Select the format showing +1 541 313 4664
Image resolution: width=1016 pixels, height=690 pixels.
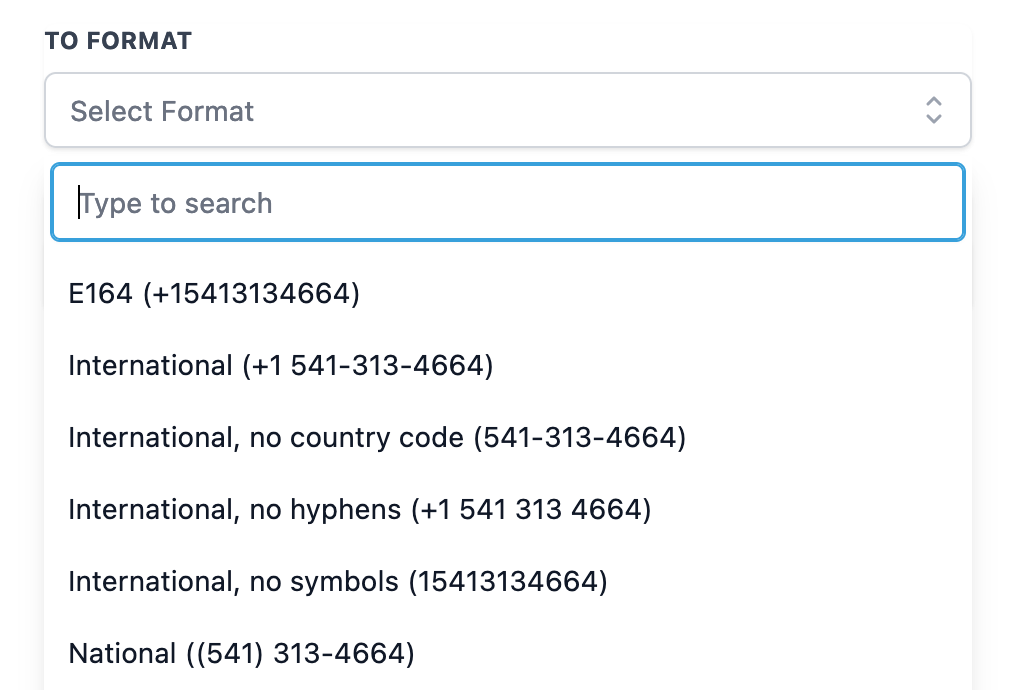360,510
